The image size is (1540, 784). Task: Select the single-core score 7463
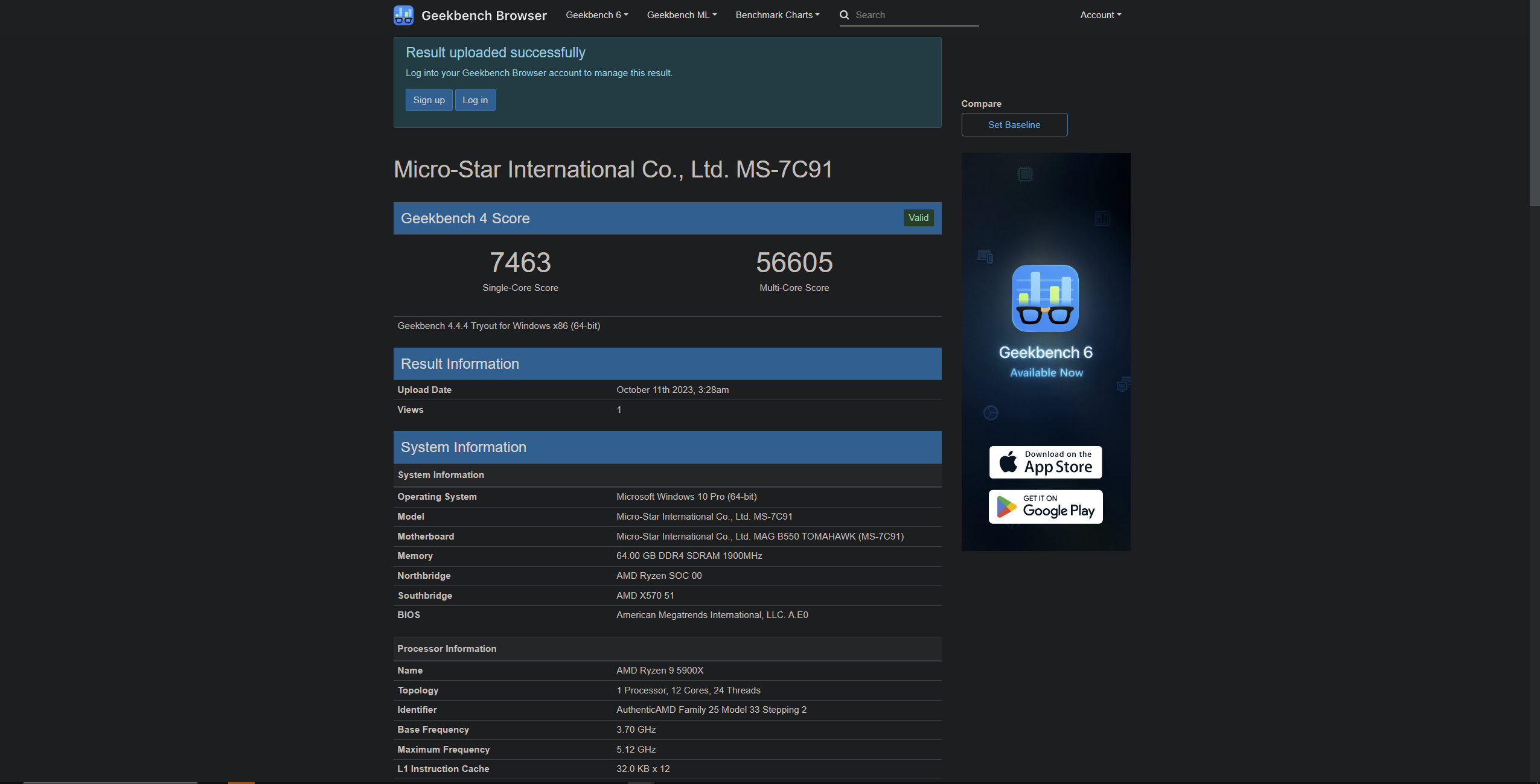[520, 263]
